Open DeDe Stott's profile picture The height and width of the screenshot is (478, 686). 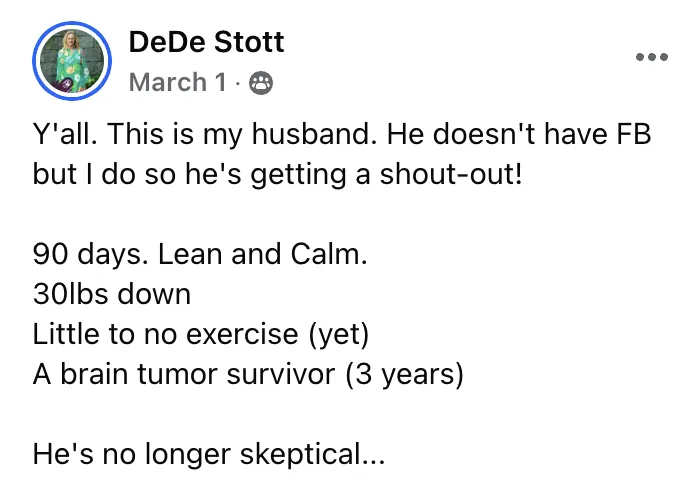[x=72, y=61]
